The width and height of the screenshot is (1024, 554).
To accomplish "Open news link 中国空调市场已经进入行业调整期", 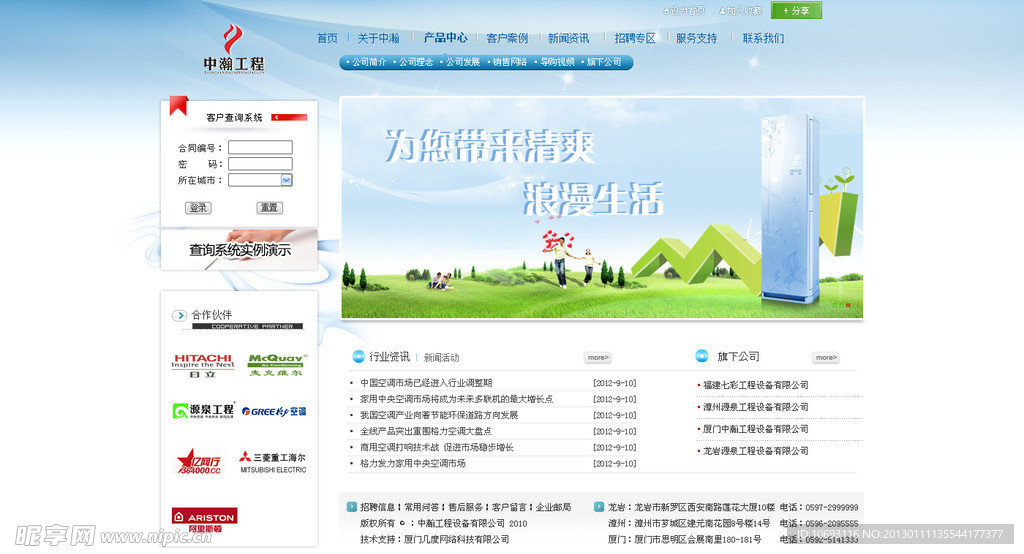I will [426, 383].
